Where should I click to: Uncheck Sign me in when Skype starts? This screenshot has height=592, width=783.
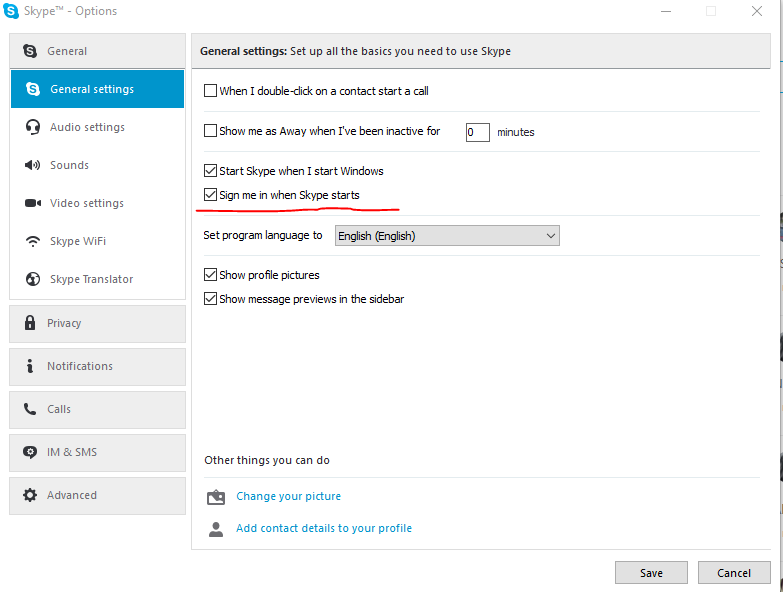pyautogui.click(x=210, y=195)
